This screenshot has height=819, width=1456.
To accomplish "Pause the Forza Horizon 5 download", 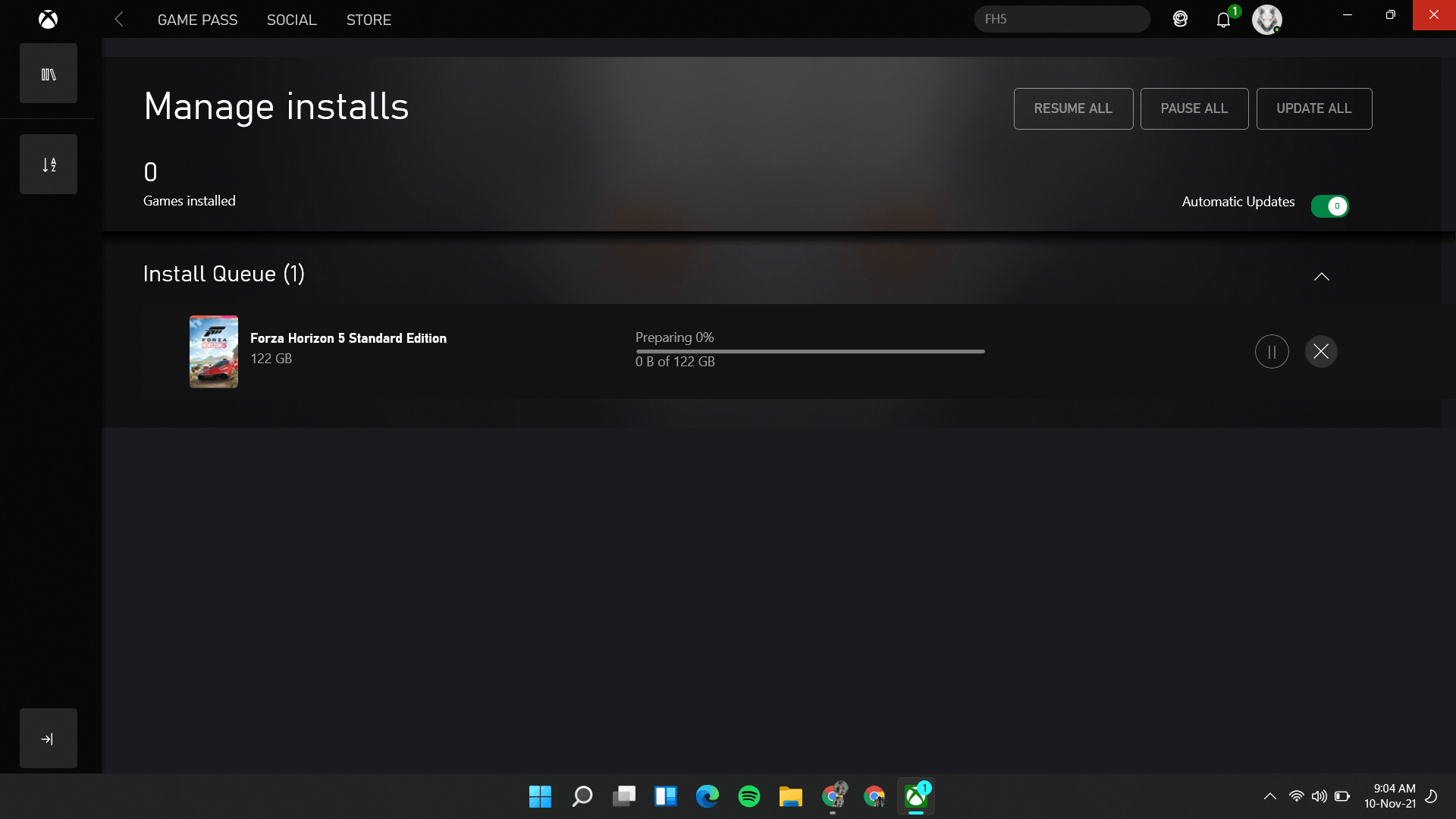I will (1272, 351).
